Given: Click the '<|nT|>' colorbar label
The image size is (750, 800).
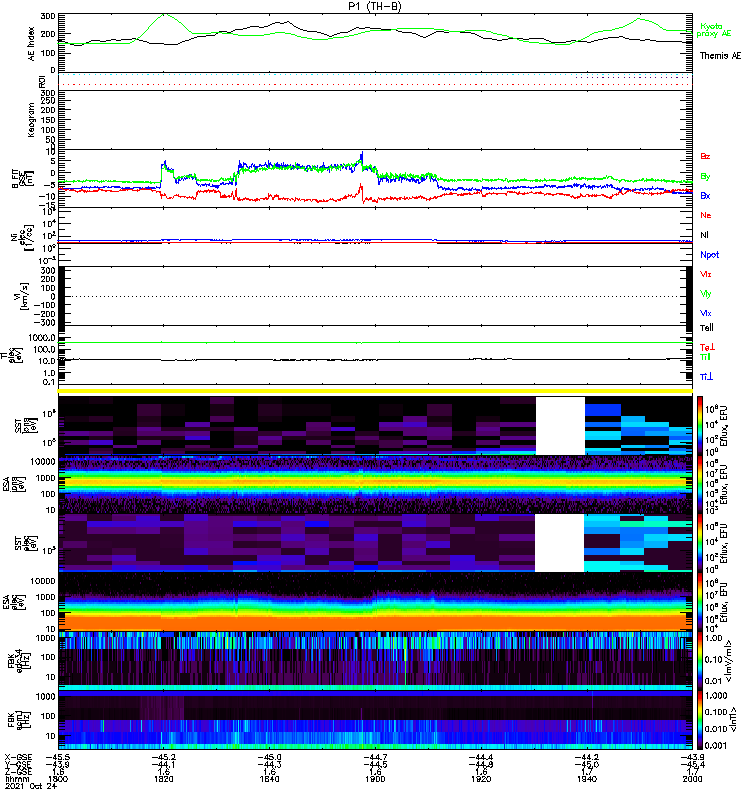Looking at the screenshot, I should pos(735,720).
